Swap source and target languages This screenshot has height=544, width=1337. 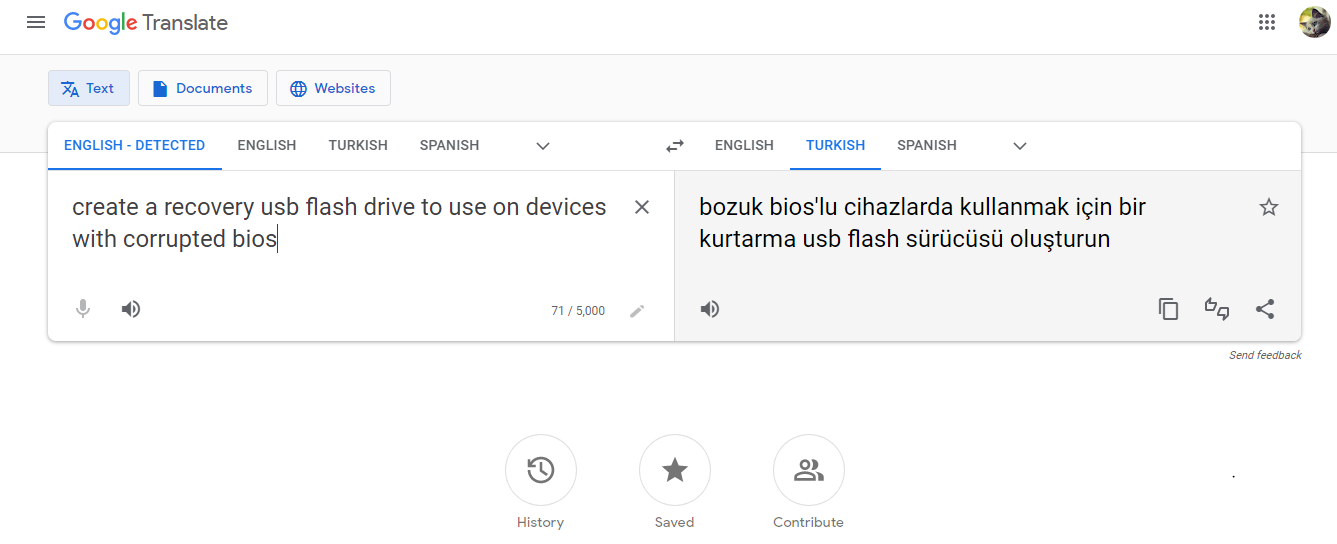tap(675, 146)
